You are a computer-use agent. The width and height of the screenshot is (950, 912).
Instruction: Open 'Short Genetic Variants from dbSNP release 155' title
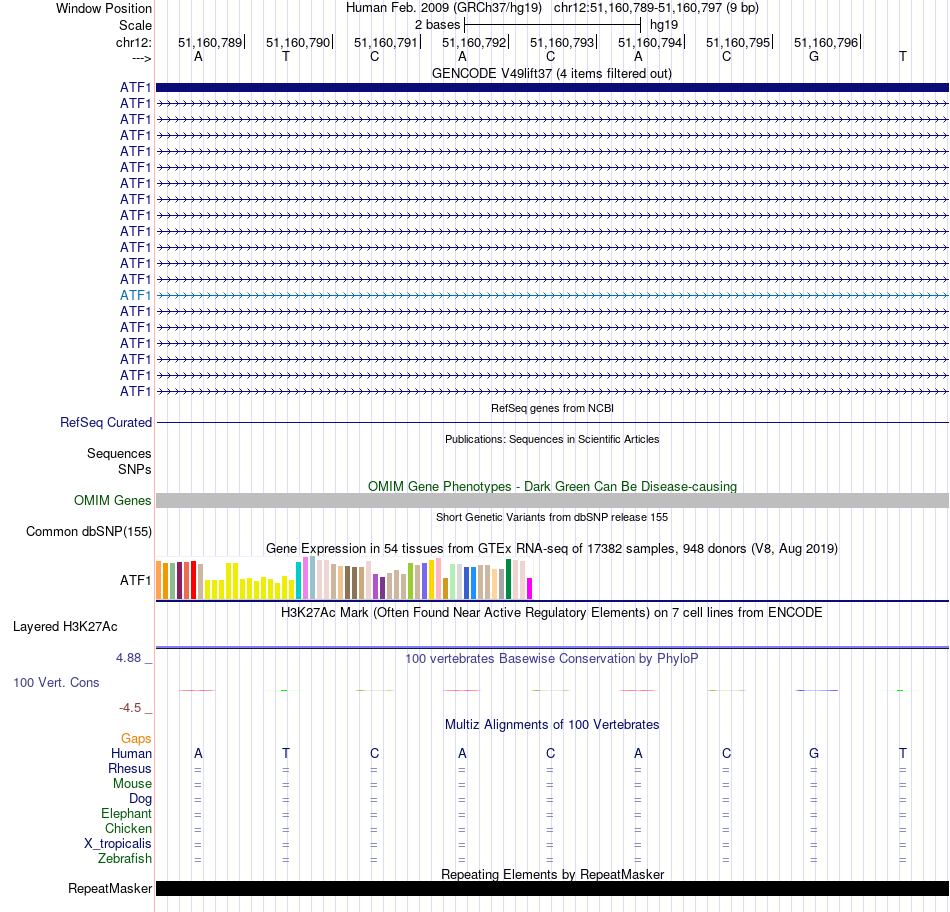point(552,517)
